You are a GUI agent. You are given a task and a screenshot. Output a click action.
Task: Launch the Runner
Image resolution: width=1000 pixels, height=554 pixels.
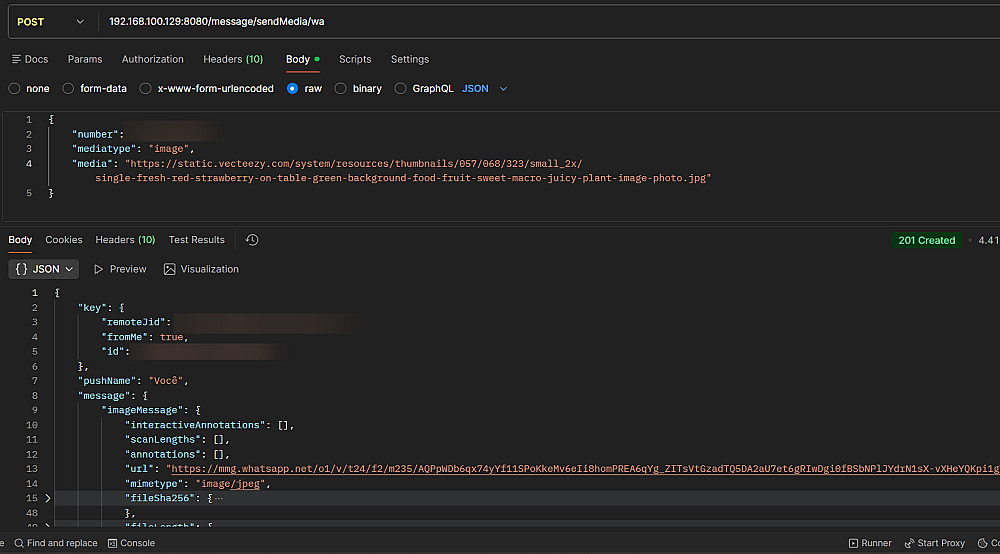click(869, 543)
